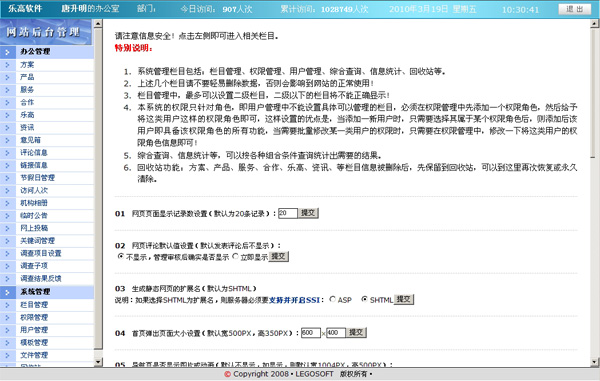Image resolution: width=600 pixels, height=381 pixels.
Task: Click the 唐升明的办公室 header text
Action: [x=90, y=8]
